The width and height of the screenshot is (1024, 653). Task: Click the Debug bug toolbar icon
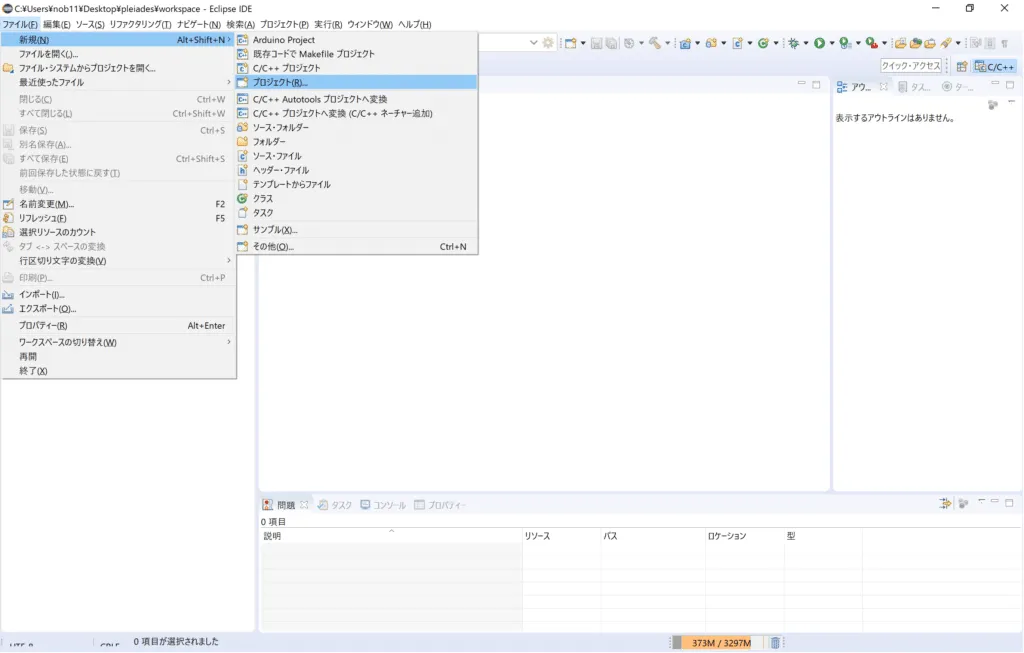tap(793, 43)
